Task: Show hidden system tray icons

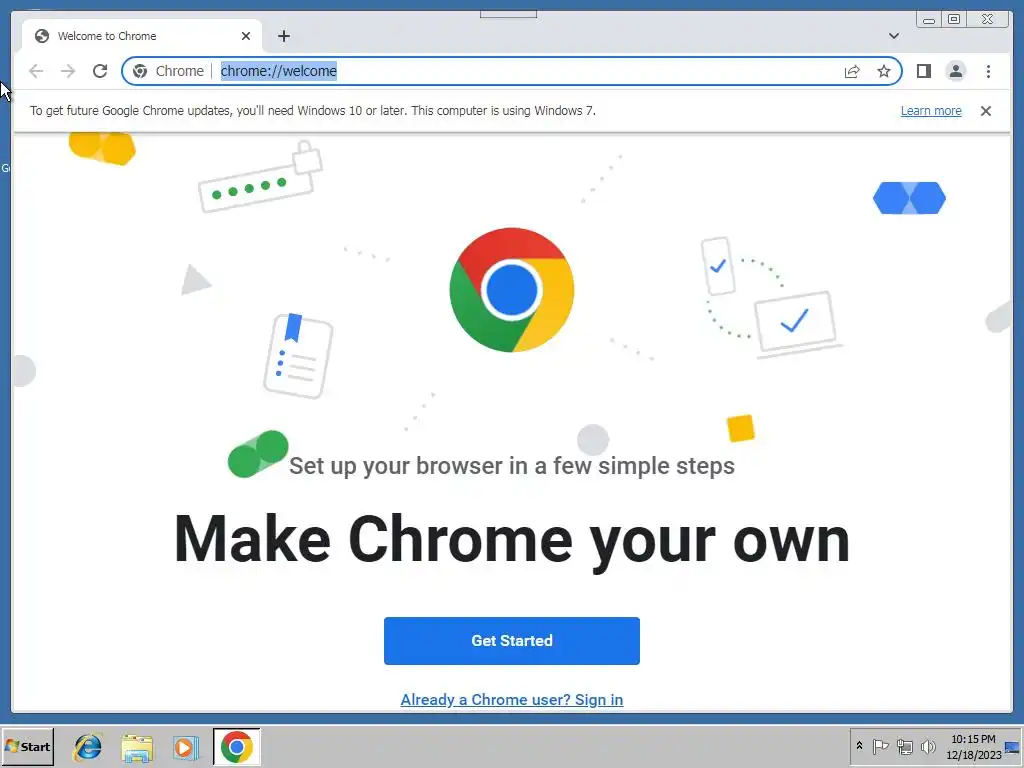Action: (x=859, y=746)
